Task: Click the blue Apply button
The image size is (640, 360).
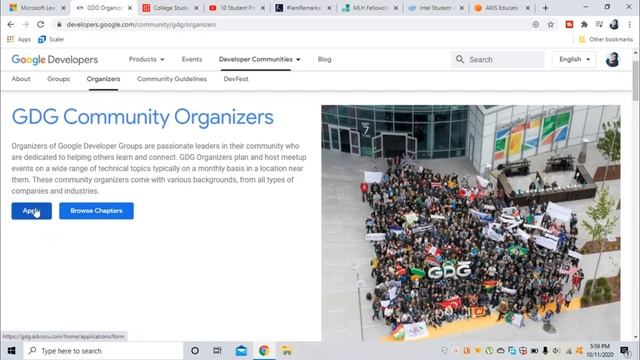Action: coord(31,211)
